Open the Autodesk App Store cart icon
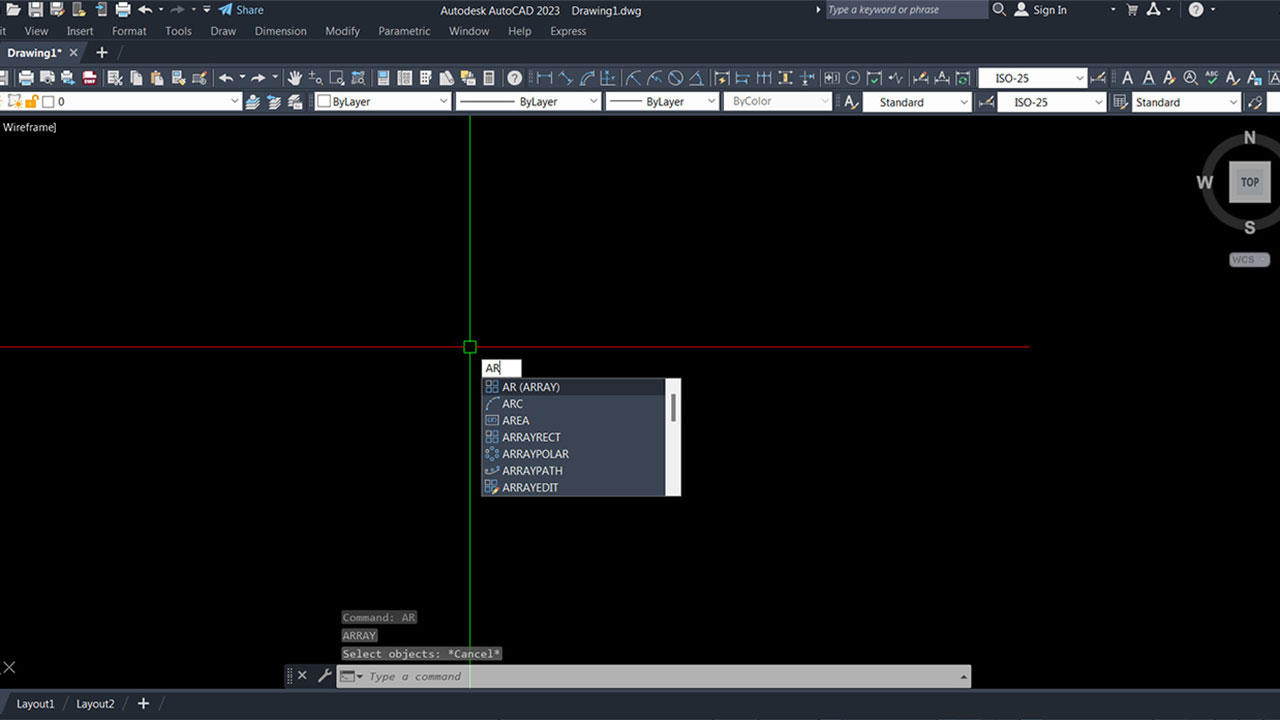The image size is (1280, 720). pyautogui.click(x=1132, y=10)
